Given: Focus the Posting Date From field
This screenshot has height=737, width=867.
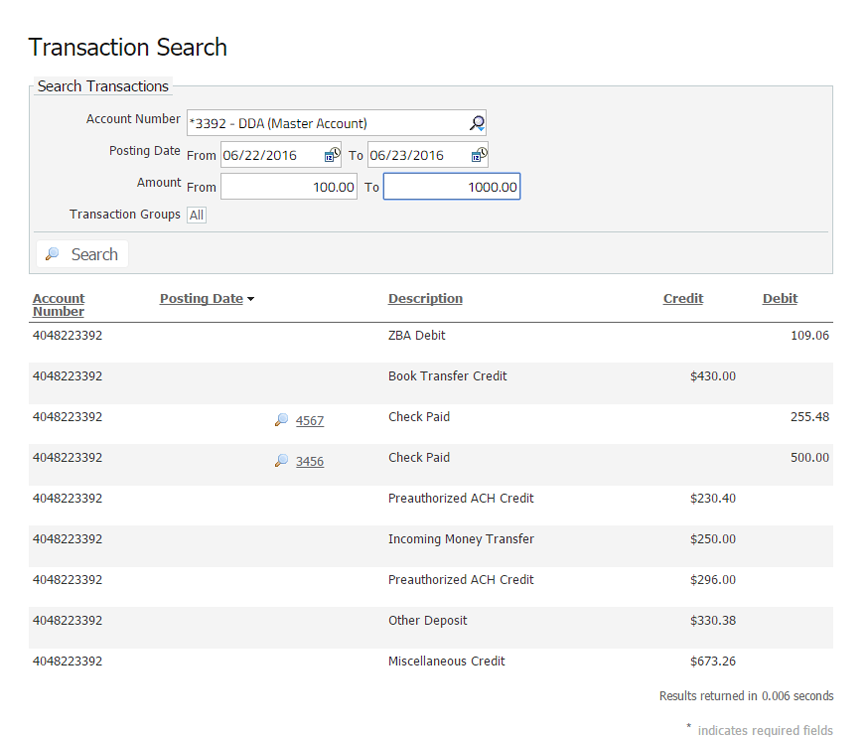Looking at the screenshot, I should 270,155.
